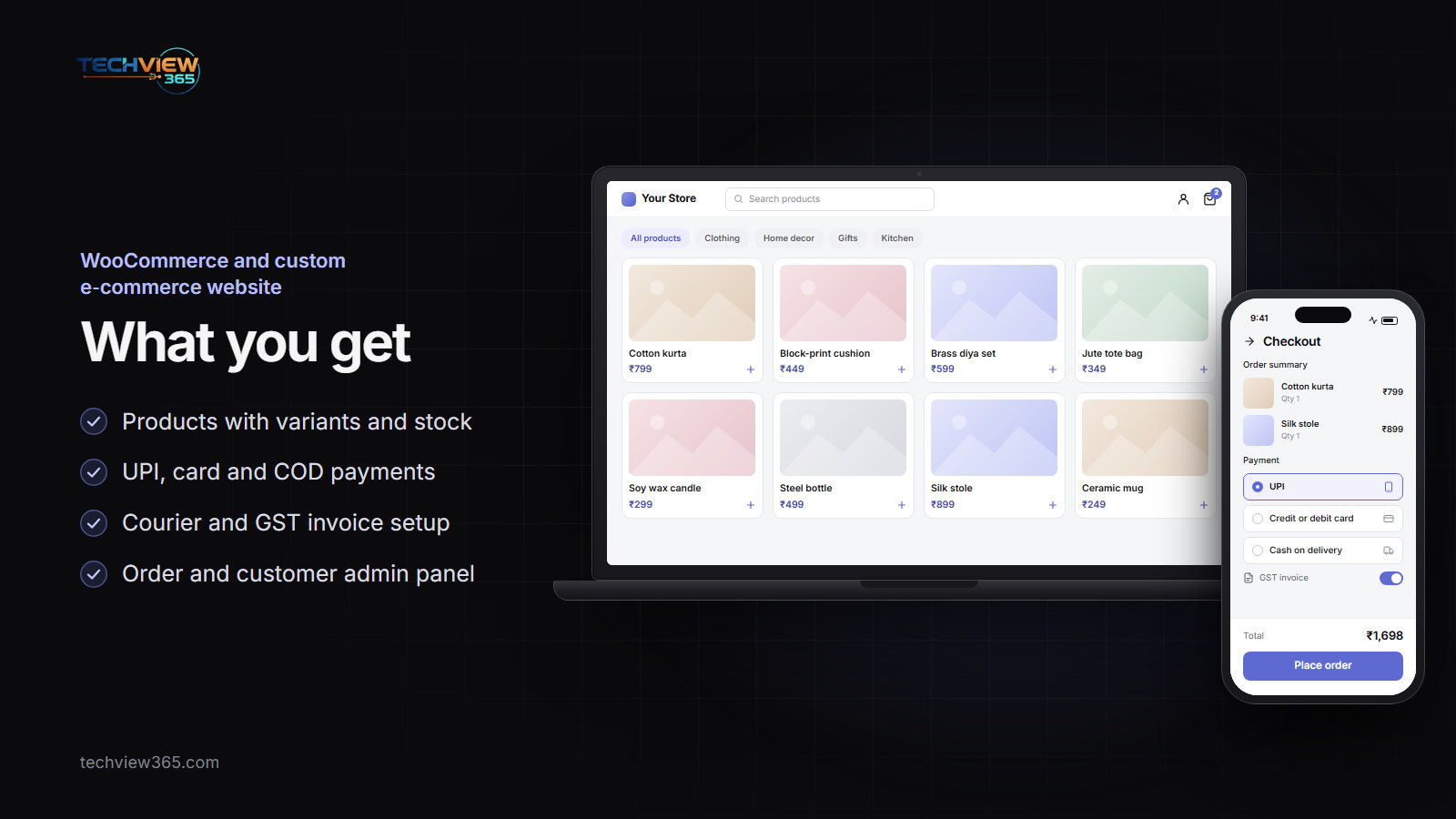This screenshot has width=1456, height=819.
Task: Select Cash on delivery radio
Action: [1258, 551]
